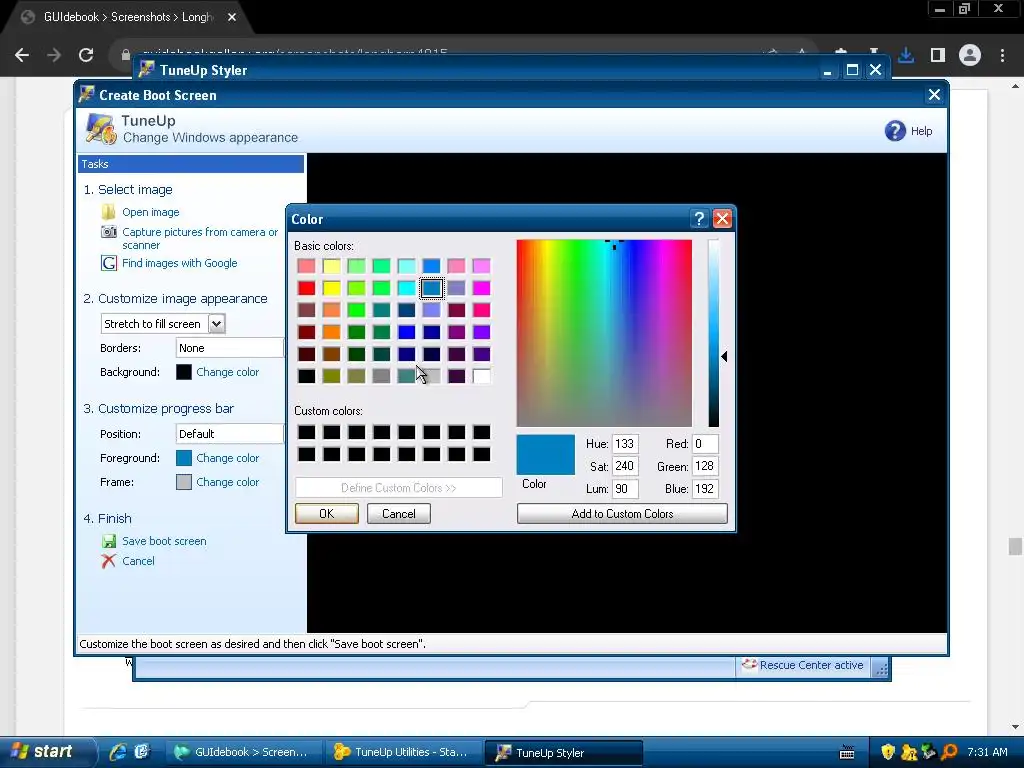Select the white basic color swatch

tap(481, 376)
